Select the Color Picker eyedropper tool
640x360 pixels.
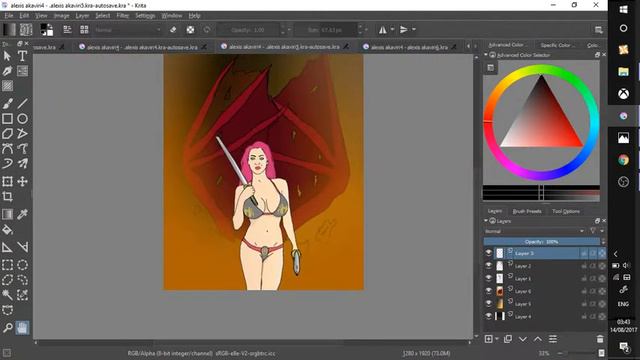click(x=22, y=214)
